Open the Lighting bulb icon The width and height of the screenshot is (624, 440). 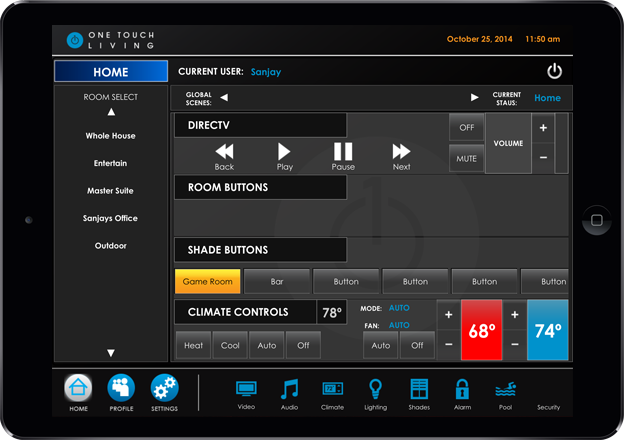375,389
